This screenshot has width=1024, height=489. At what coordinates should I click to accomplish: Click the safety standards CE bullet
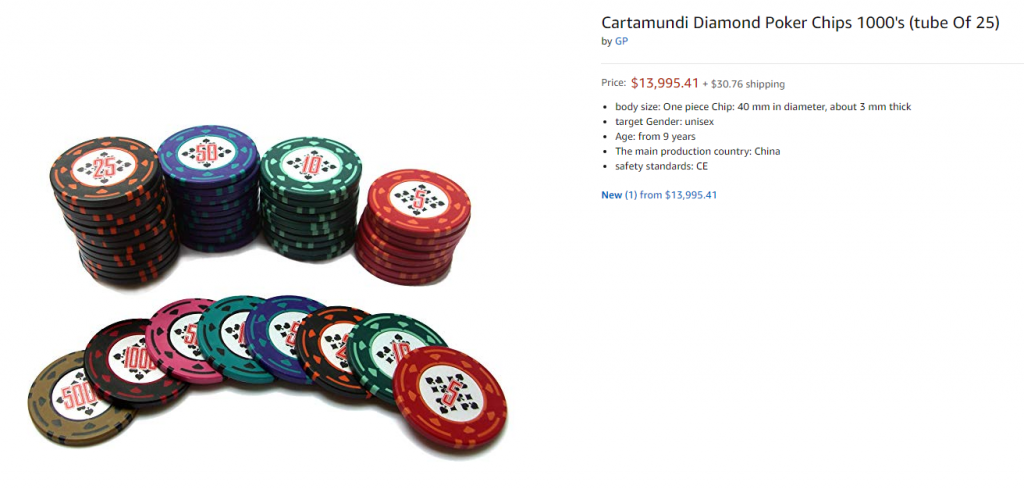661,167
